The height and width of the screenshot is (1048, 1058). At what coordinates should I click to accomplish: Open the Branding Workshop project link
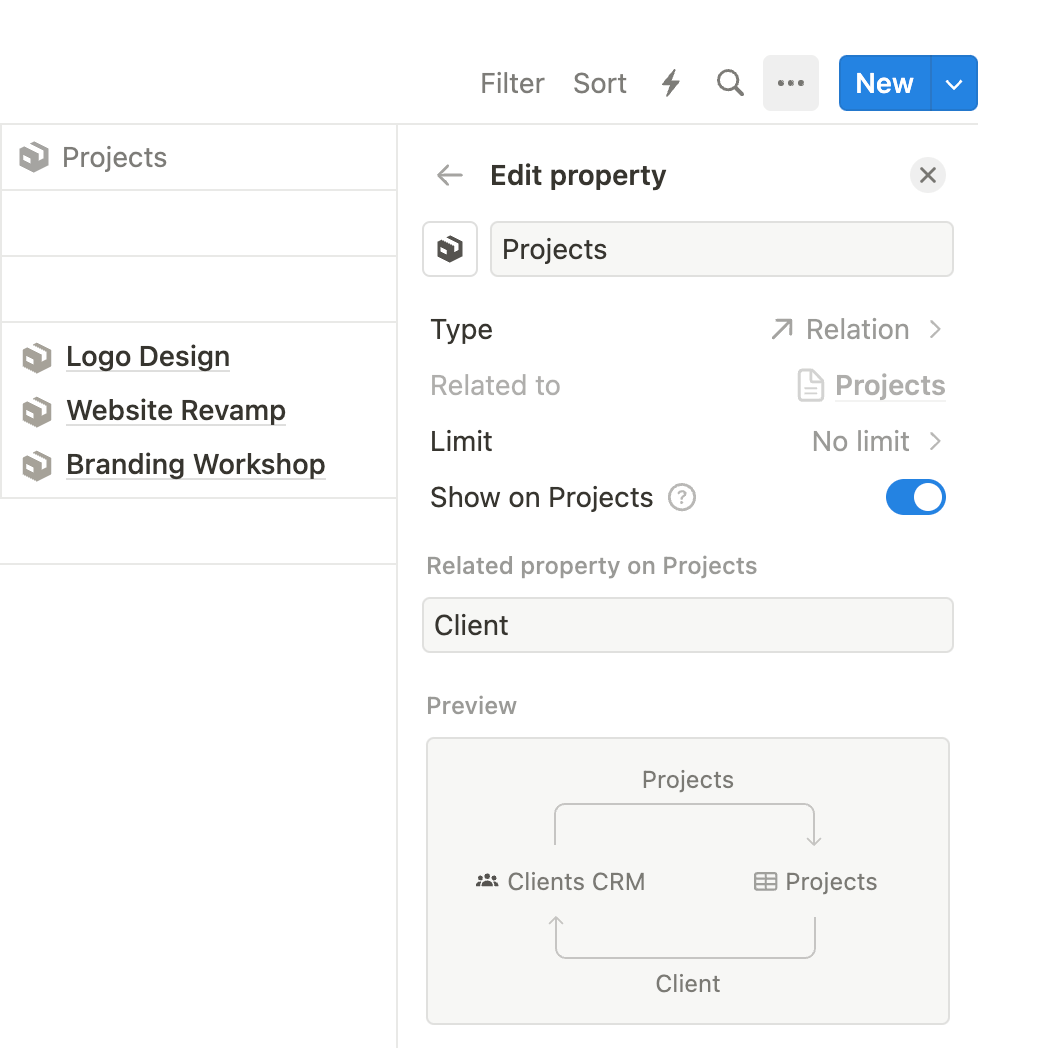click(195, 465)
